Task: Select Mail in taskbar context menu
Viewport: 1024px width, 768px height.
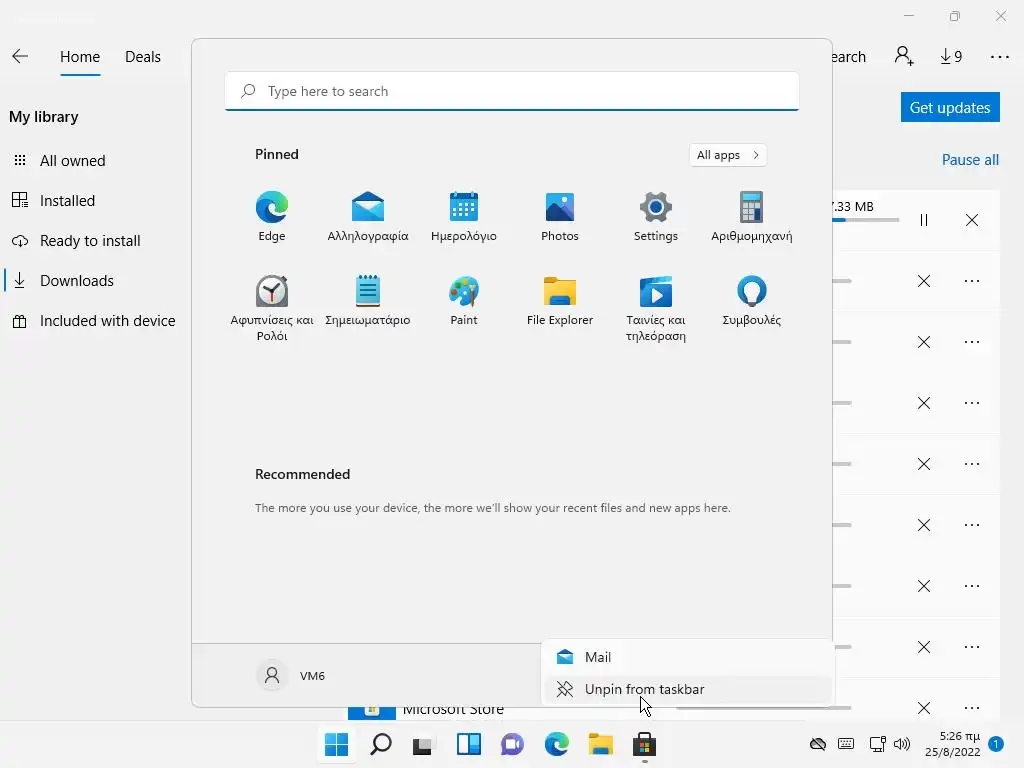Action: click(x=687, y=657)
